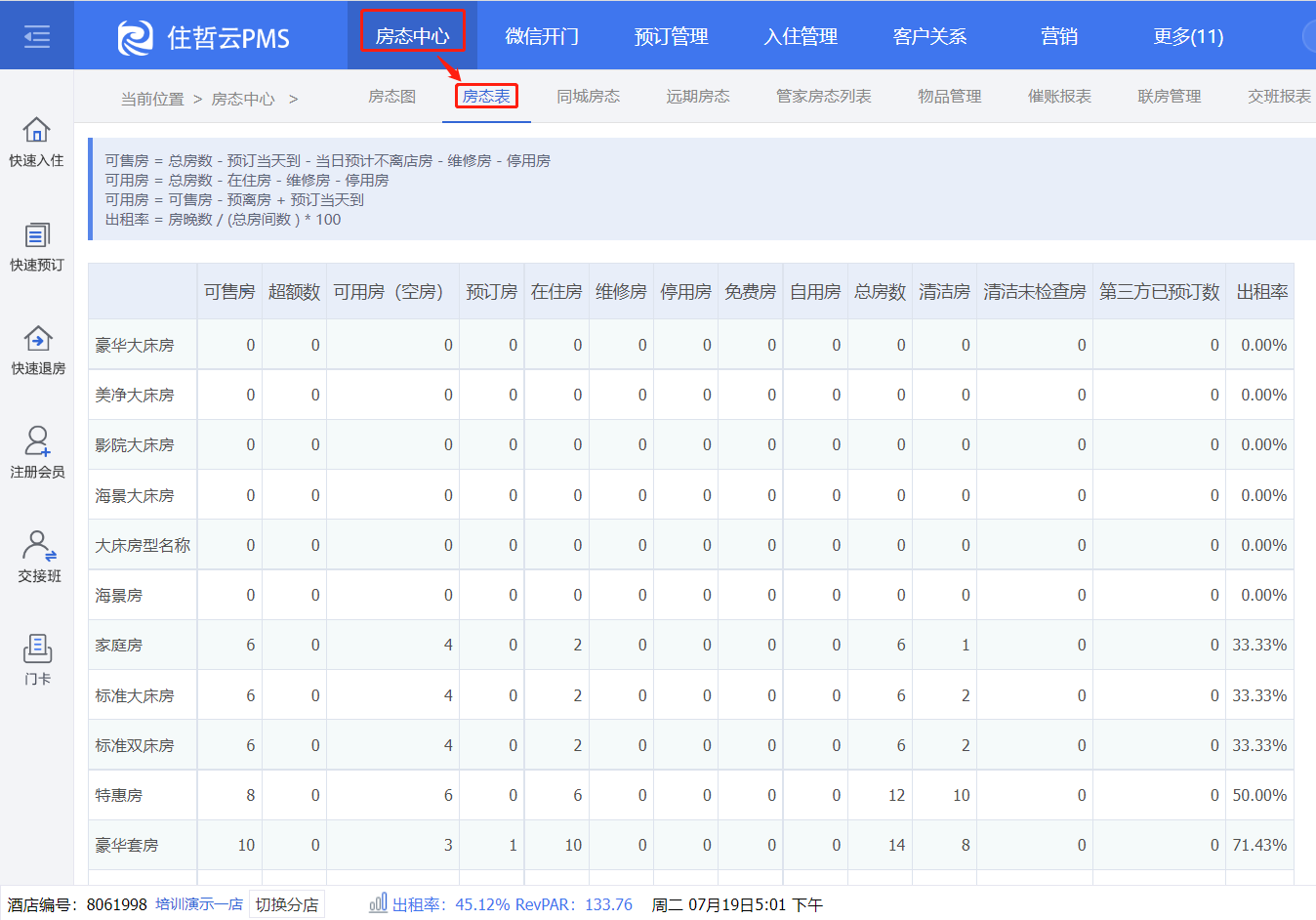Click the 住哲云PMS logo

pos(204,37)
